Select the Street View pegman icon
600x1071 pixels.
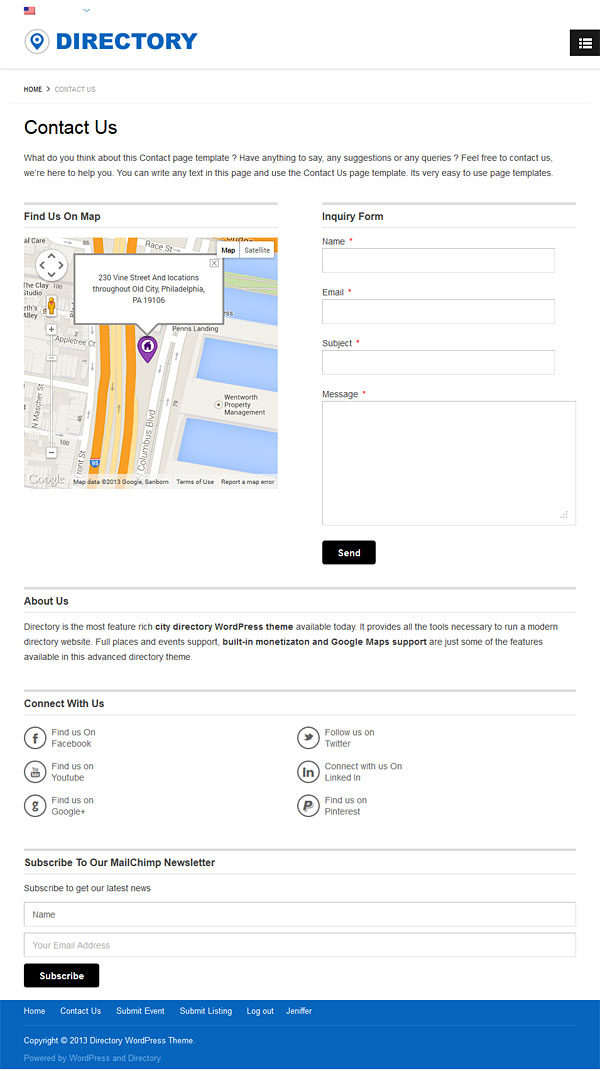51,305
